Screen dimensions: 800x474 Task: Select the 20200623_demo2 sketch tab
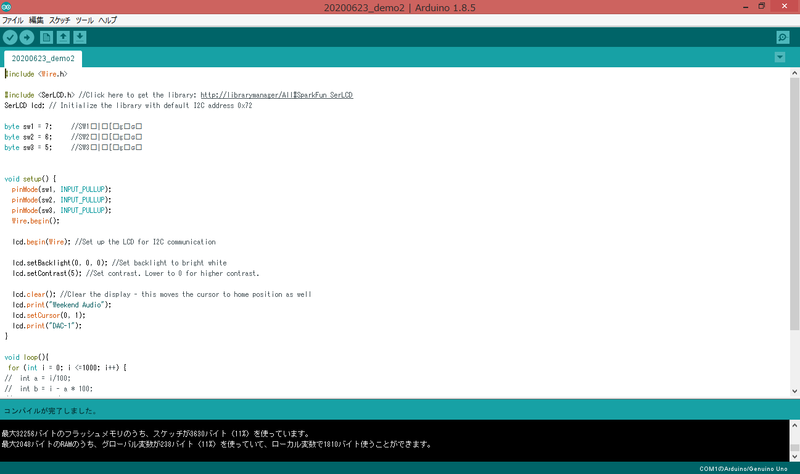43,59
